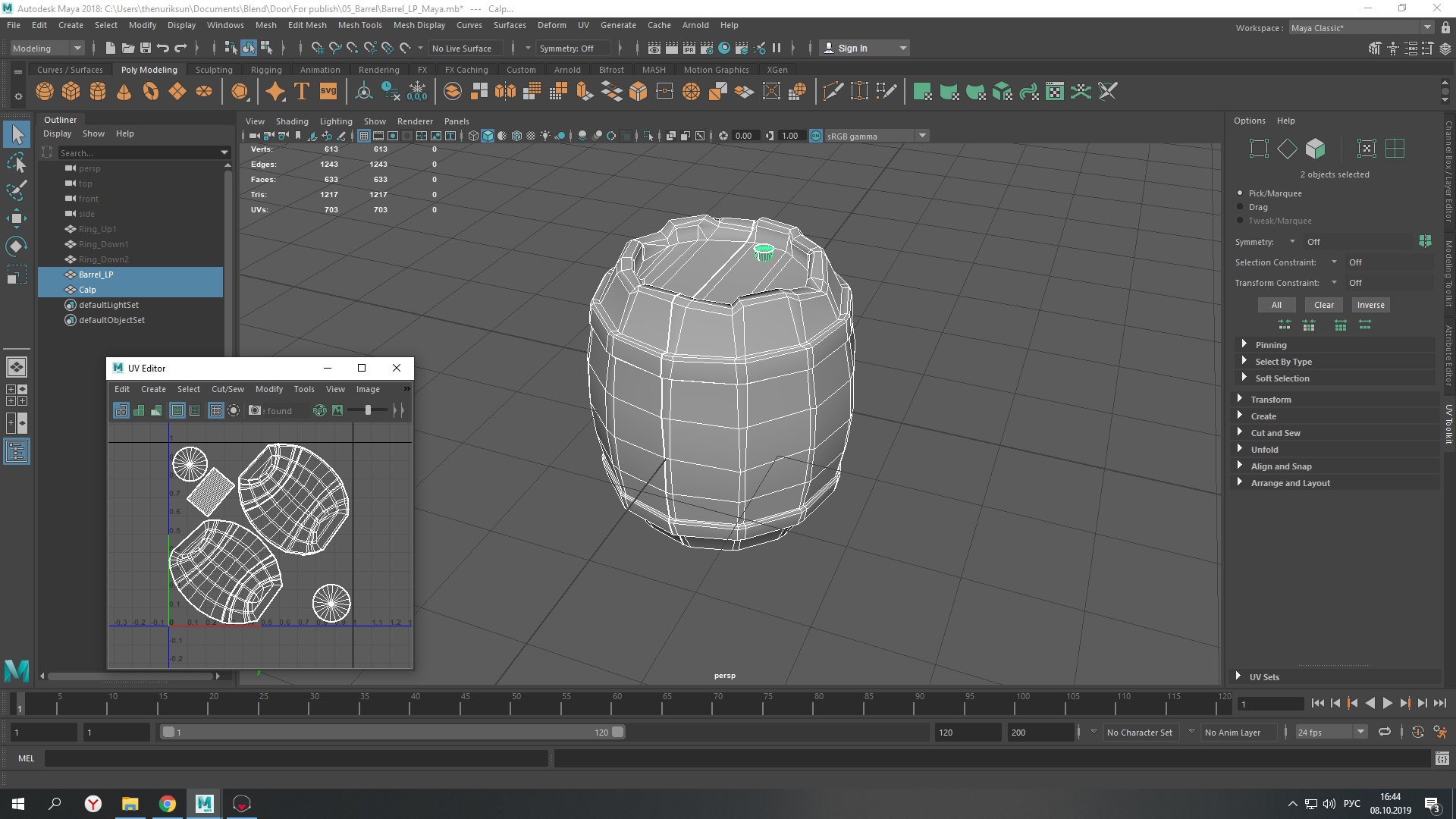Open Script Editor icon at bottom right
The height and width of the screenshot is (819, 1456).
(x=1442, y=758)
